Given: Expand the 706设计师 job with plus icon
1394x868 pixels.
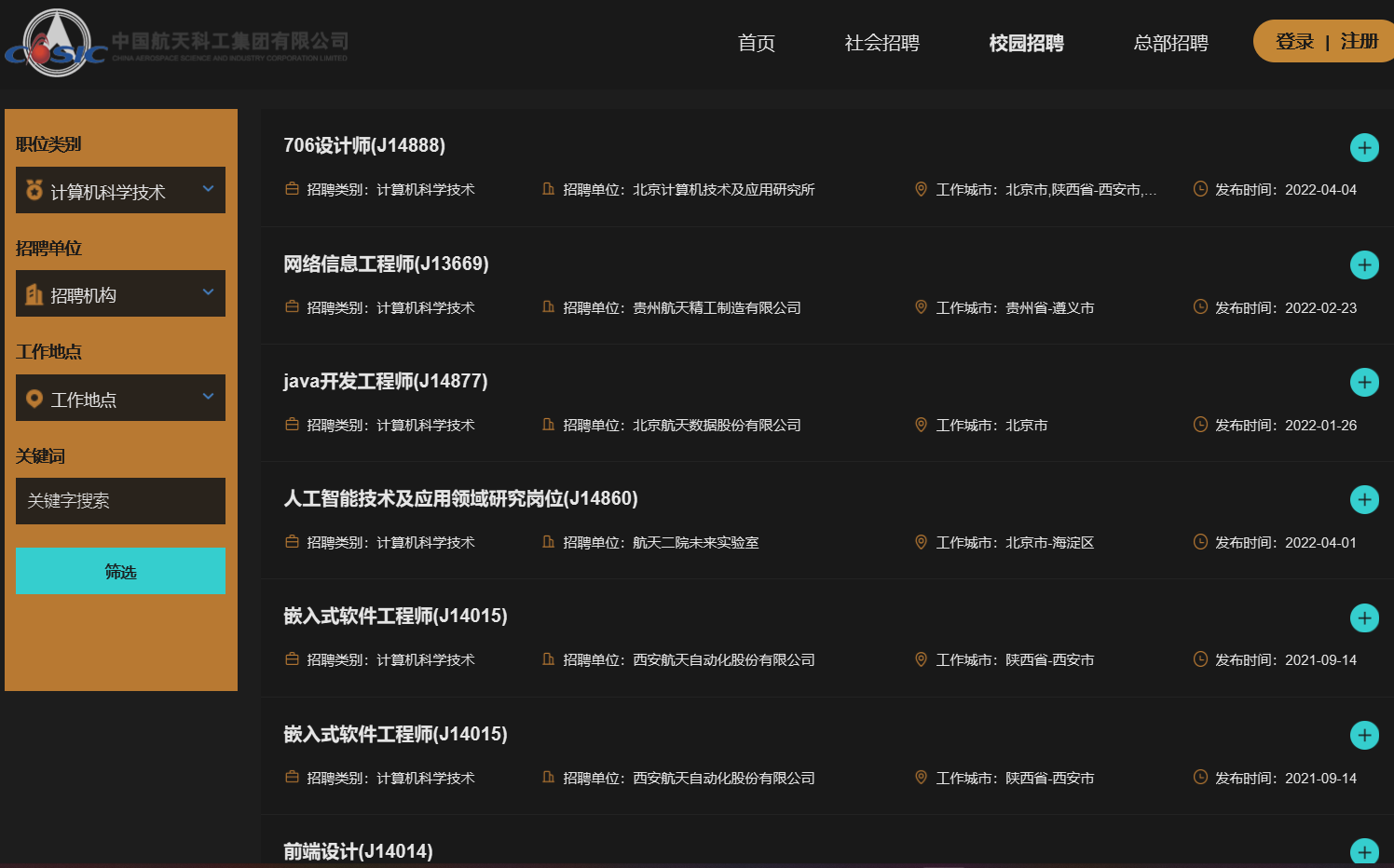Looking at the screenshot, I should tap(1364, 147).
